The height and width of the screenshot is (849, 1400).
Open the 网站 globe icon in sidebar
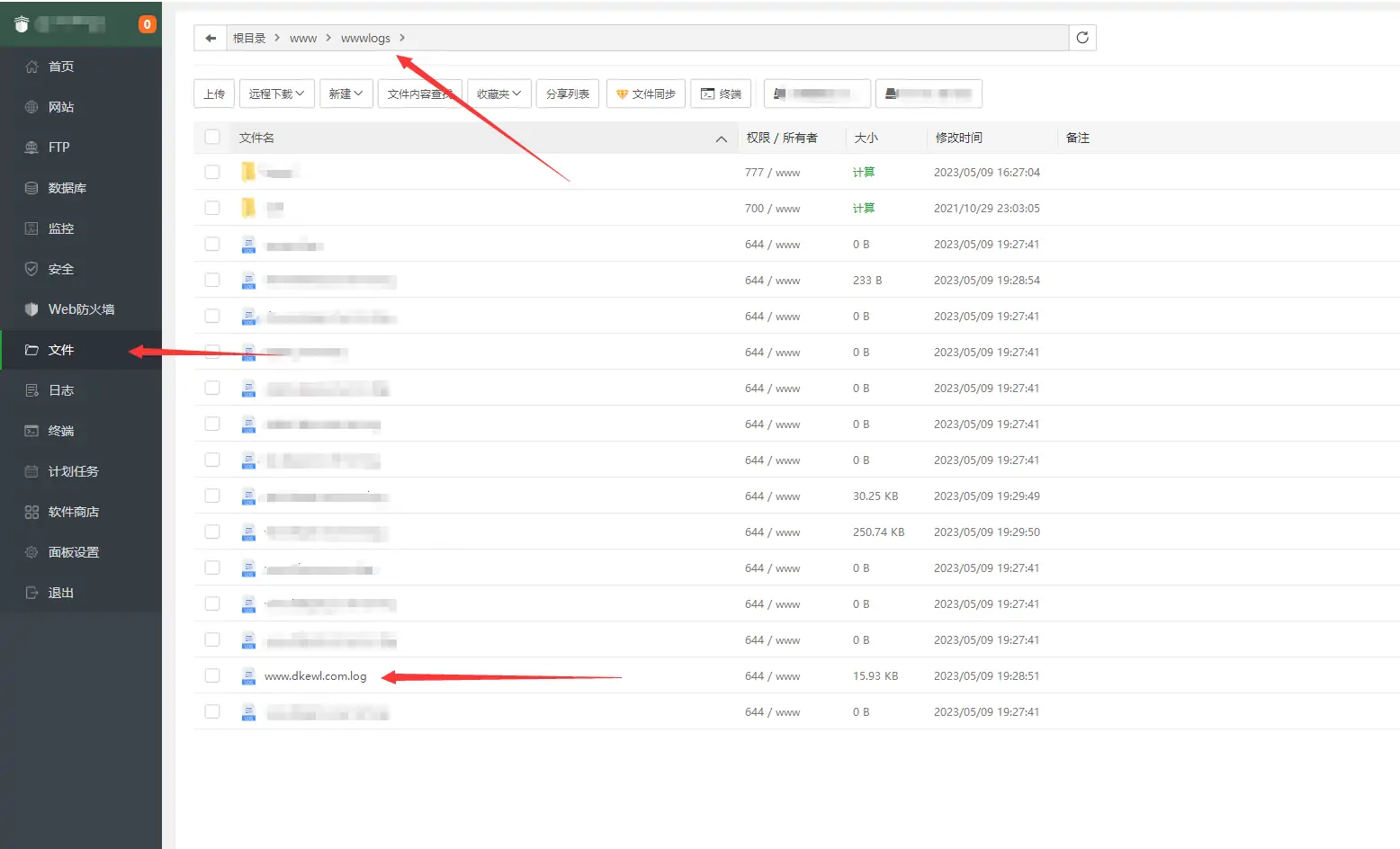tap(31, 107)
